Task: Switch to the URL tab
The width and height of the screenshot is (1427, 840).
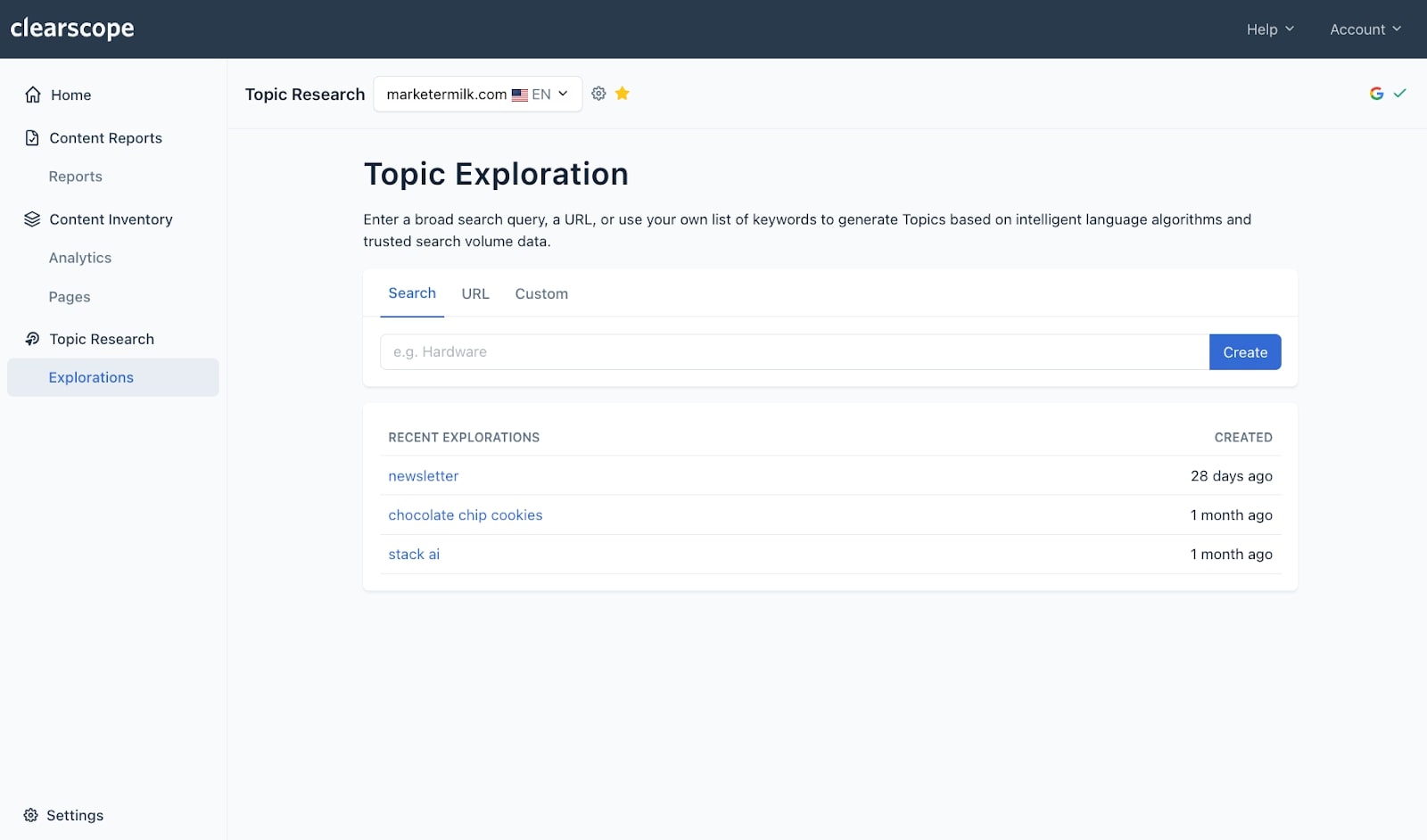Action: (x=475, y=293)
